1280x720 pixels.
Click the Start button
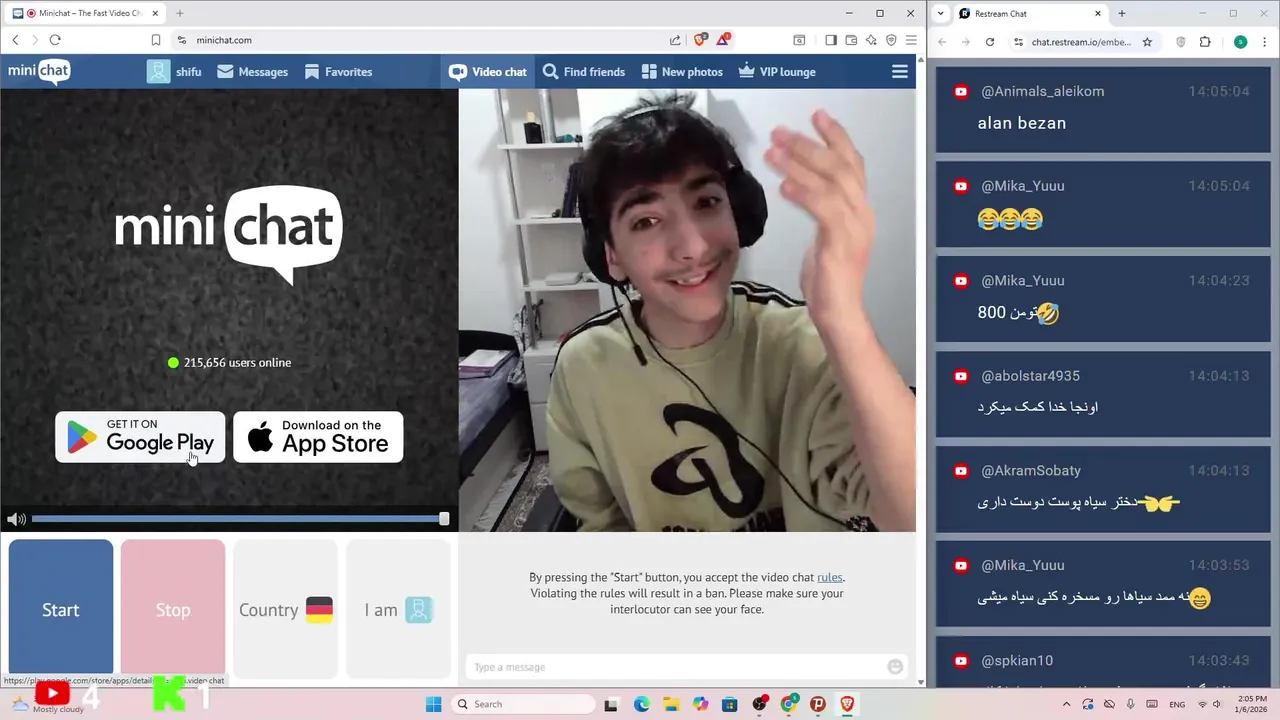(61, 609)
